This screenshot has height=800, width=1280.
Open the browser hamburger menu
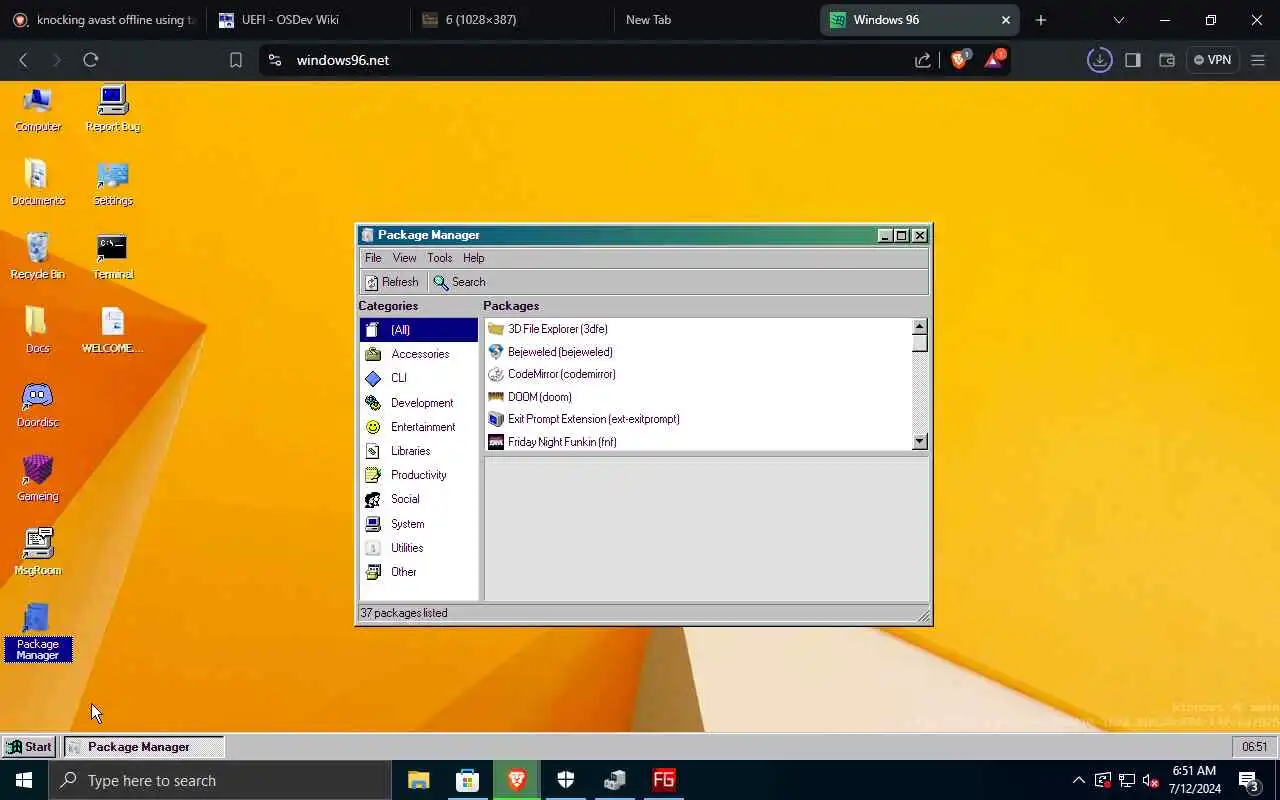click(1258, 60)
